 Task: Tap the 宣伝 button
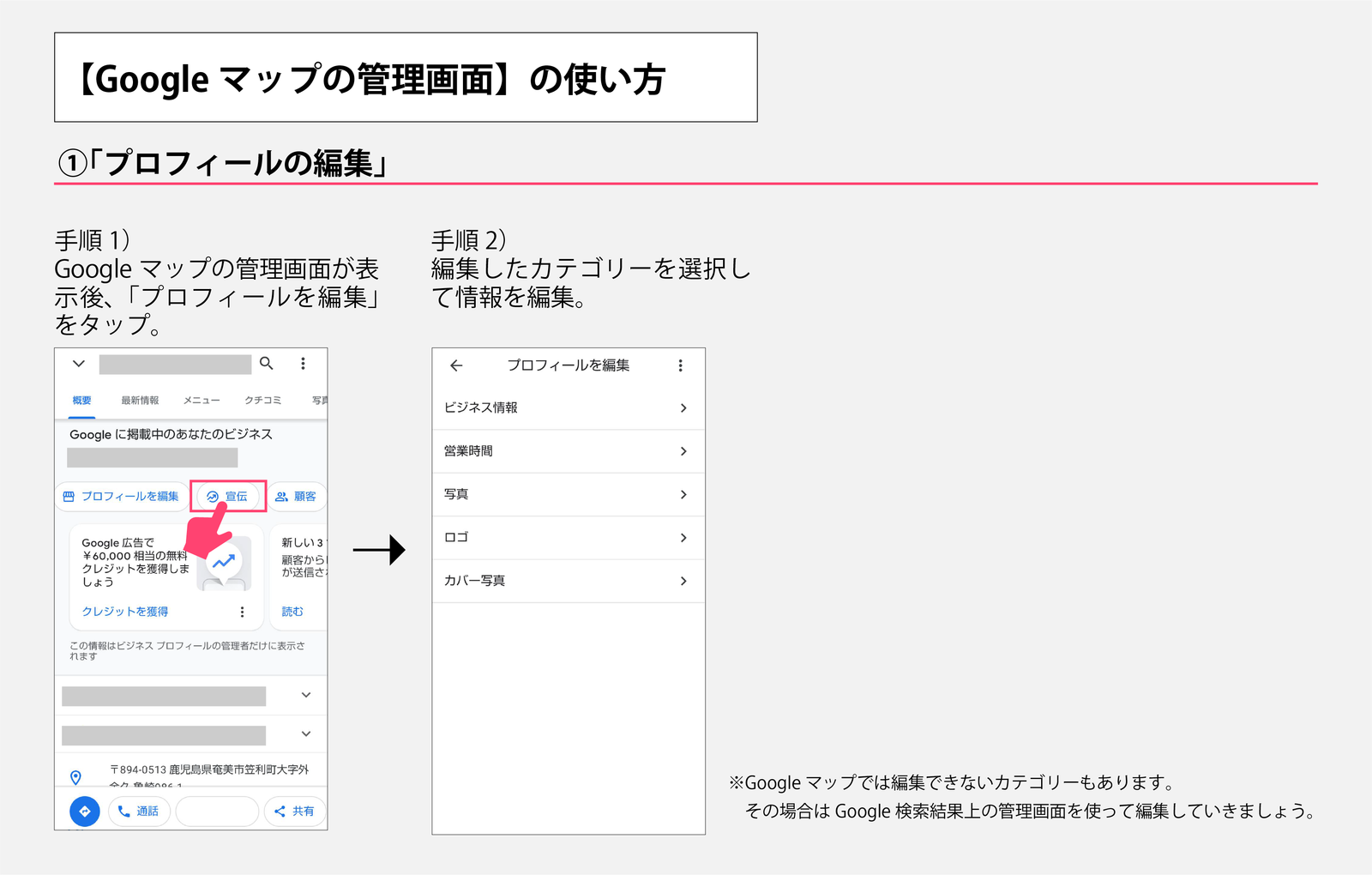click(227, 497)
